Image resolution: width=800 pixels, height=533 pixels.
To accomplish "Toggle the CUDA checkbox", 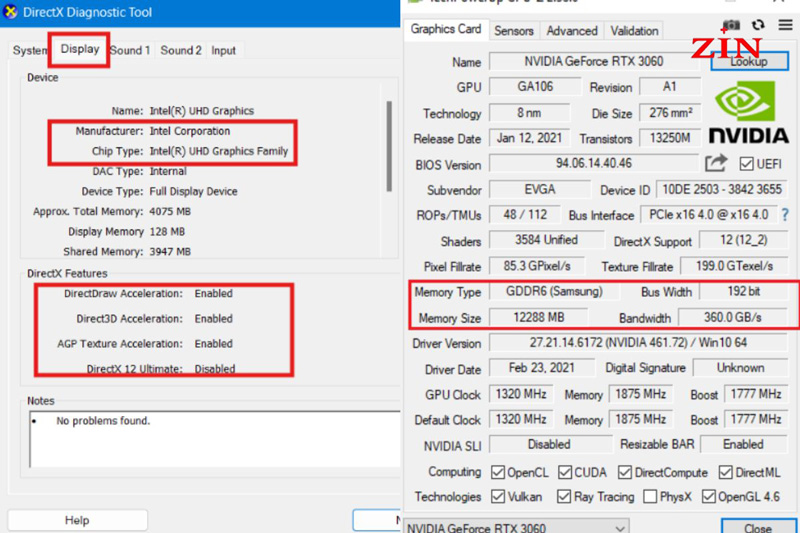I will click(x=565, y=472).
